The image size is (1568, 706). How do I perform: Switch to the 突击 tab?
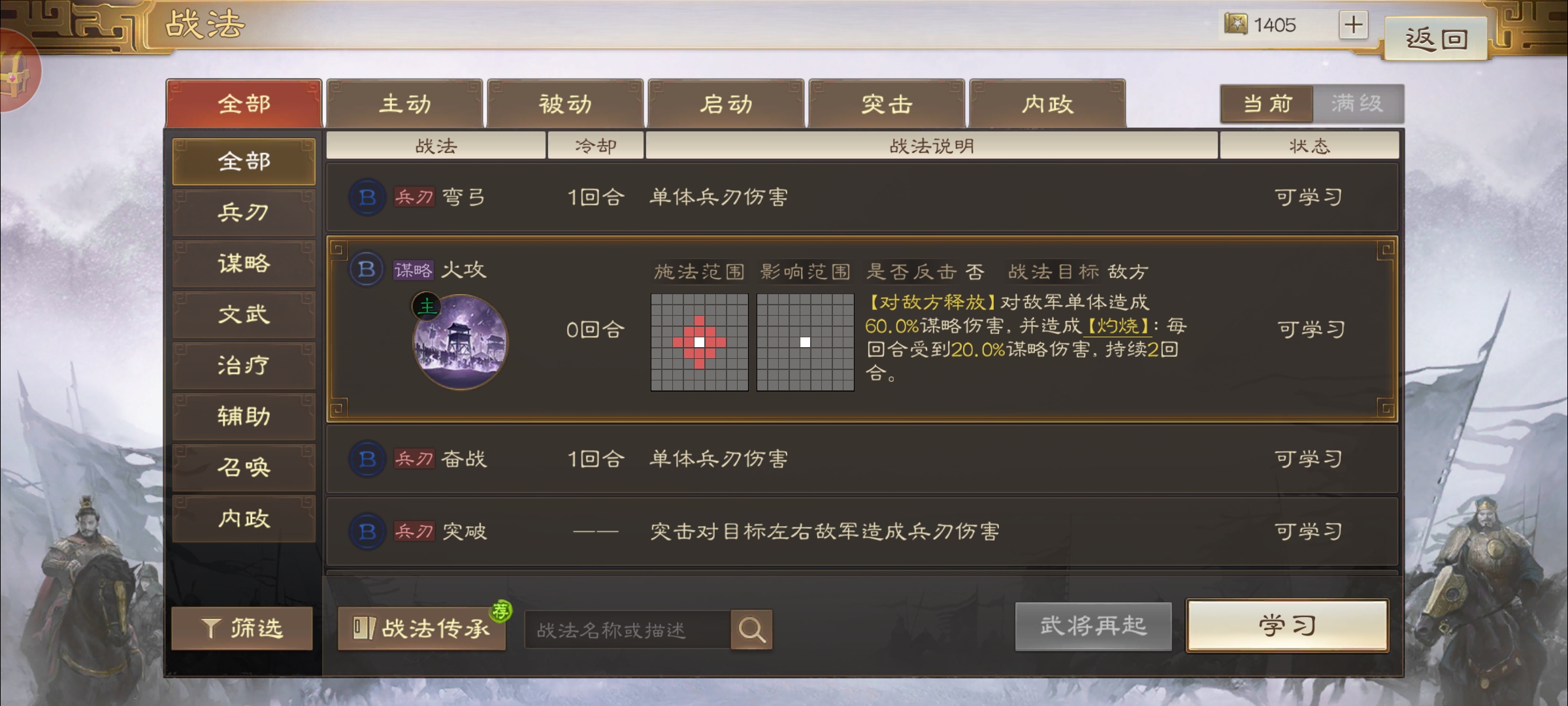tap(887, 103)
